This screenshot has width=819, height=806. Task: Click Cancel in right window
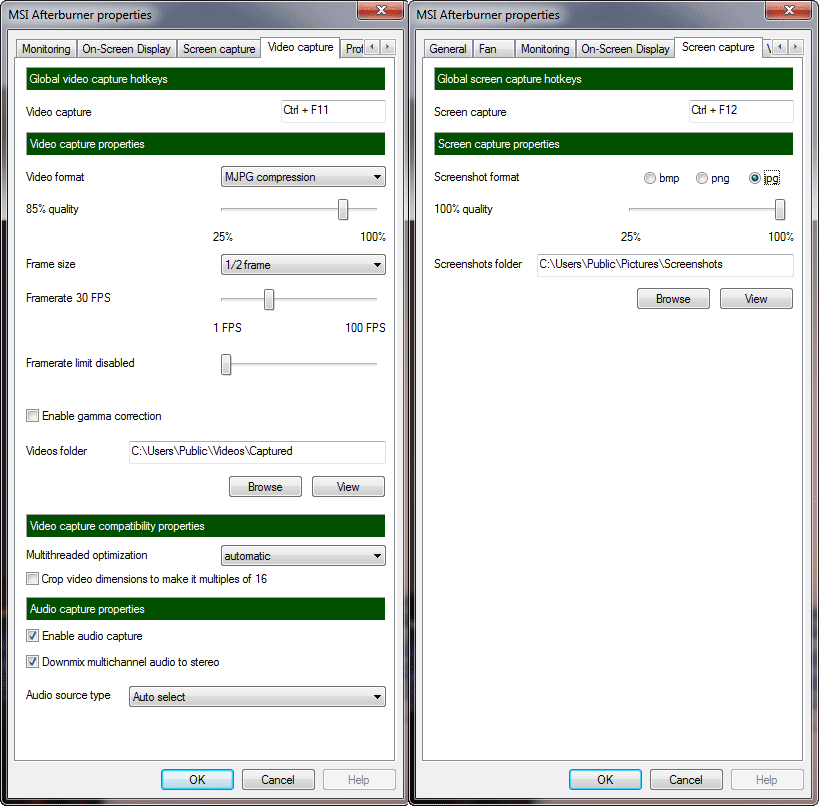coord(686,780)
